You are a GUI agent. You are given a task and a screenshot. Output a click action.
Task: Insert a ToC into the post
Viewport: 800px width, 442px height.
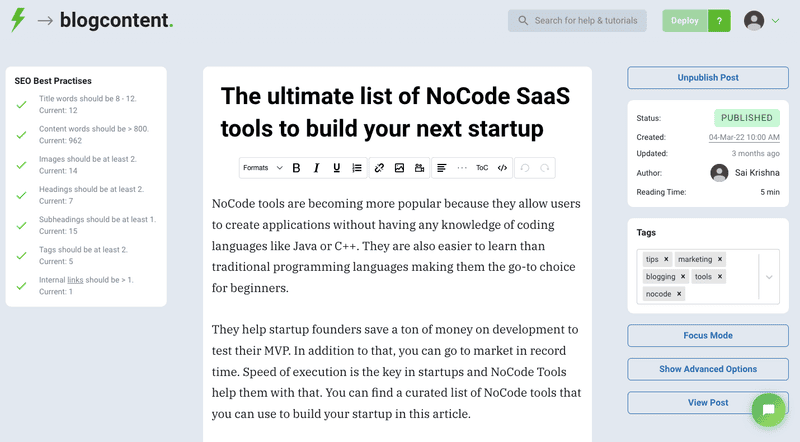coord(482,168)
